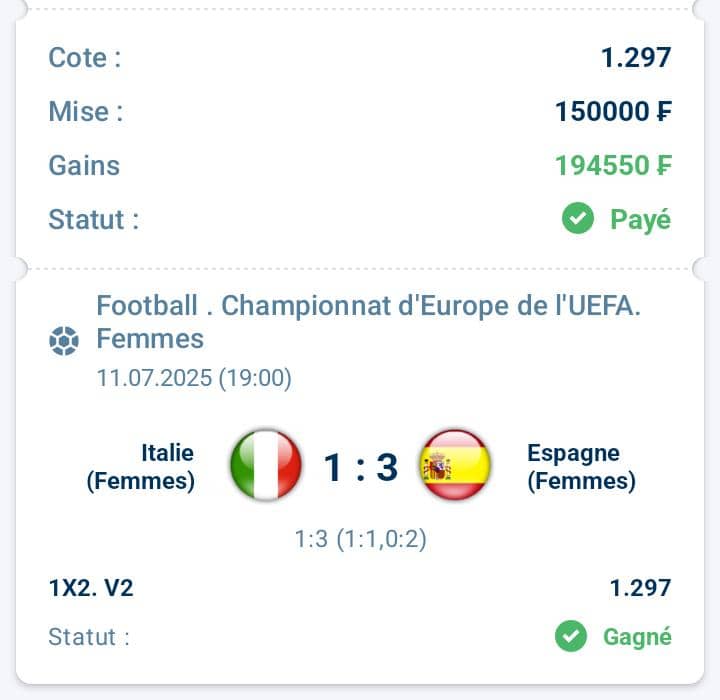Tap the football sport icon
This screenshot has height=700, width=720.
[64, 341]
